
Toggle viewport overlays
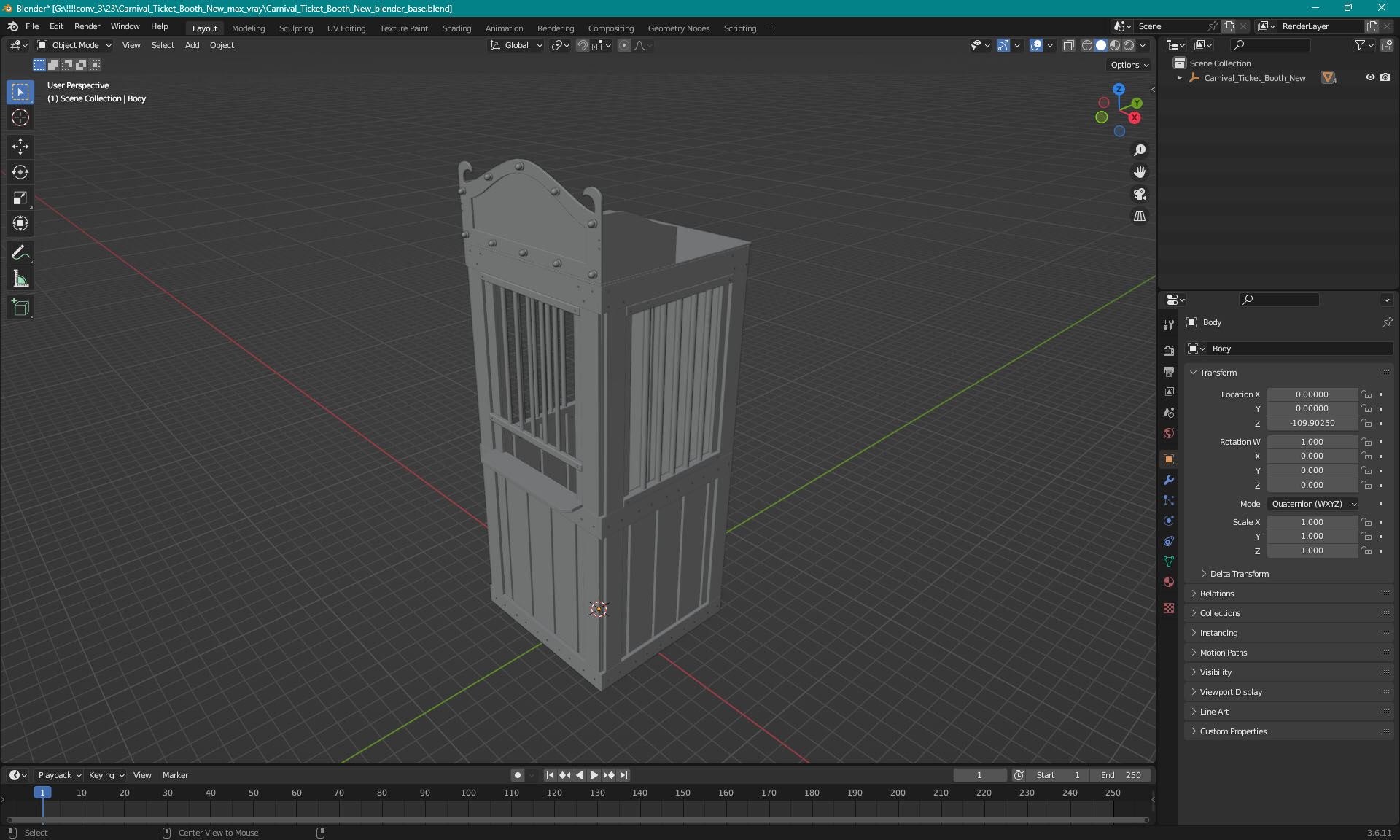click(1036, 45)
